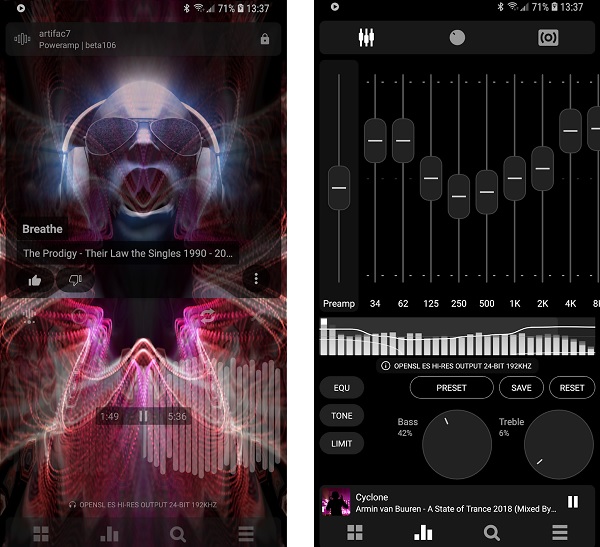
Task: Click the SAVE button
Action: 521,388
